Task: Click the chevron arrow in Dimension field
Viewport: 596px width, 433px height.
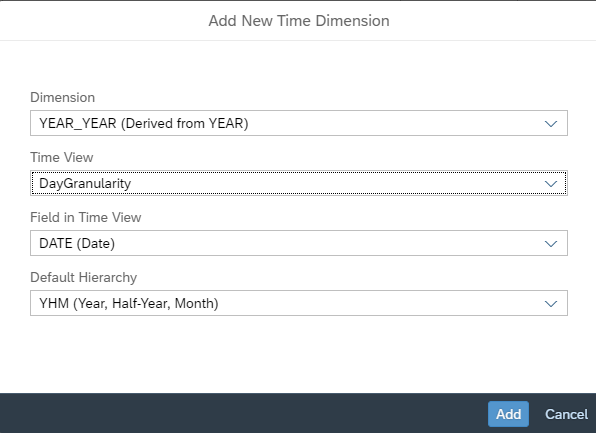Action: (x=551, y=124)
